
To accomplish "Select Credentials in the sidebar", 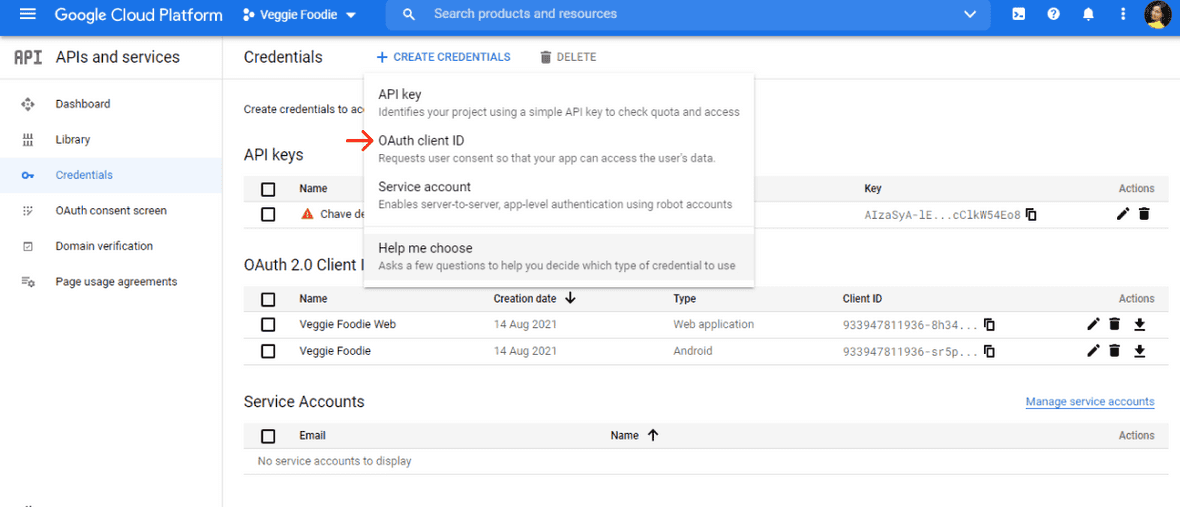I will point(84,175).
